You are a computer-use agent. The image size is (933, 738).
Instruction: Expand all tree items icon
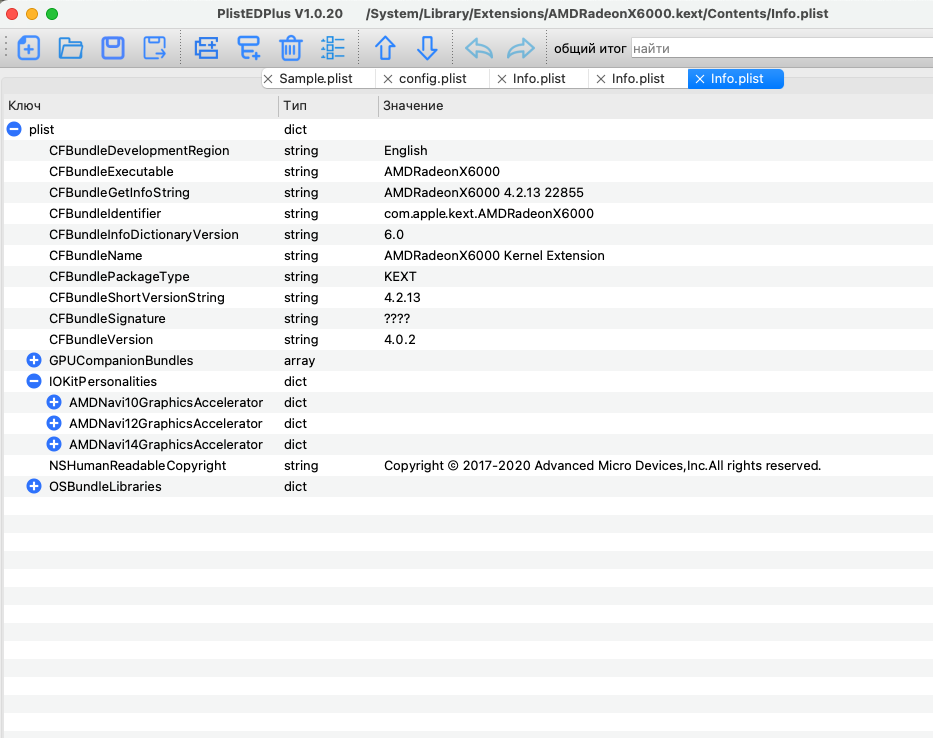pyautogui.click(x=333, y=48)
